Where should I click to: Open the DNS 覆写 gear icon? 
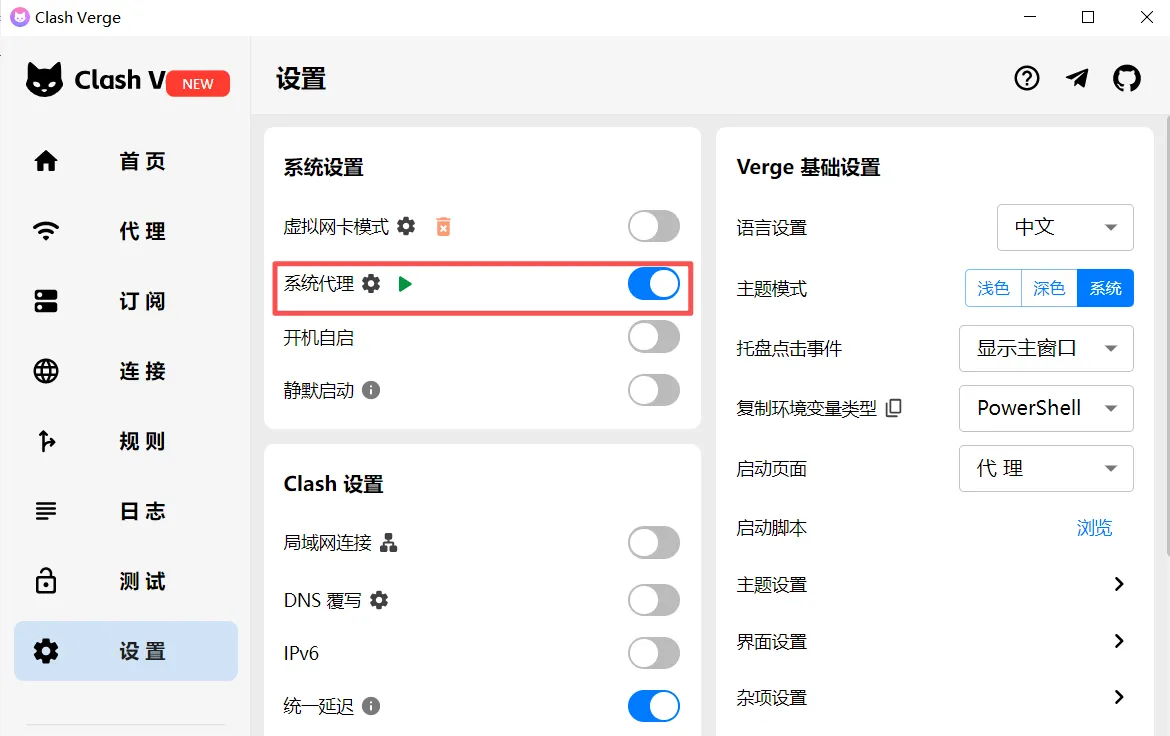(378, 600)
